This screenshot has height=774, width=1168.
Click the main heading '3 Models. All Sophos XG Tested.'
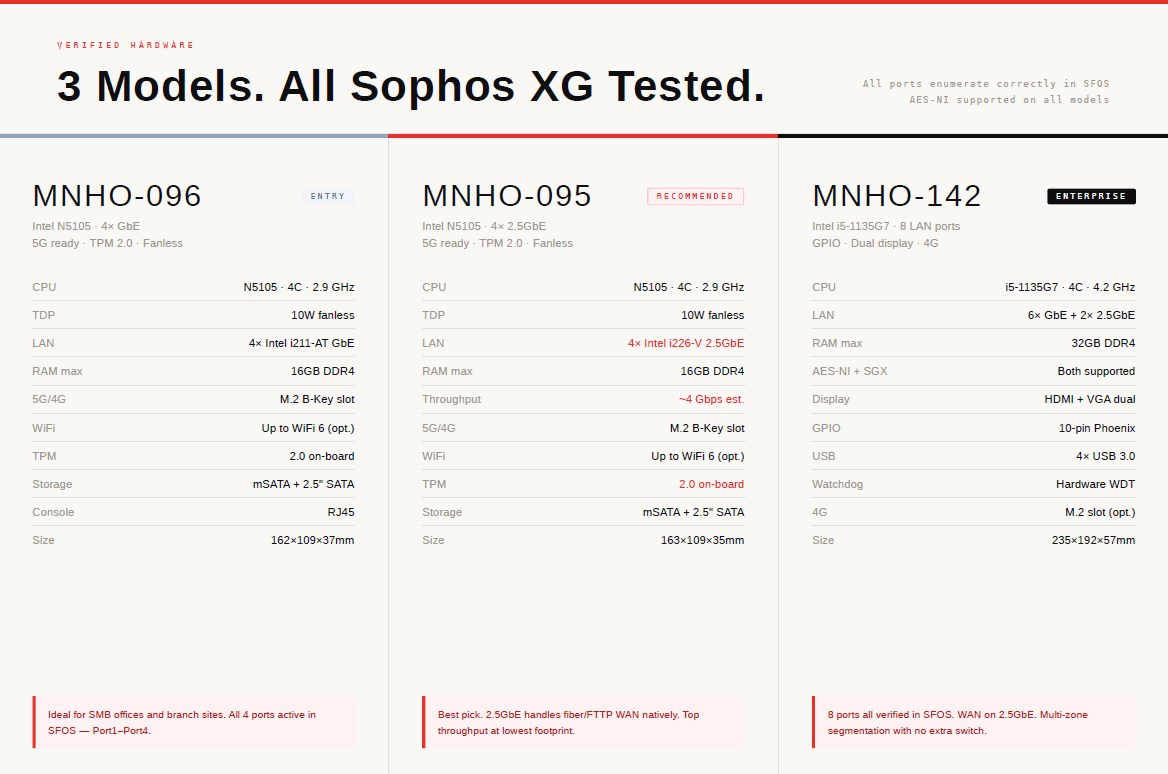coord(411,87)
